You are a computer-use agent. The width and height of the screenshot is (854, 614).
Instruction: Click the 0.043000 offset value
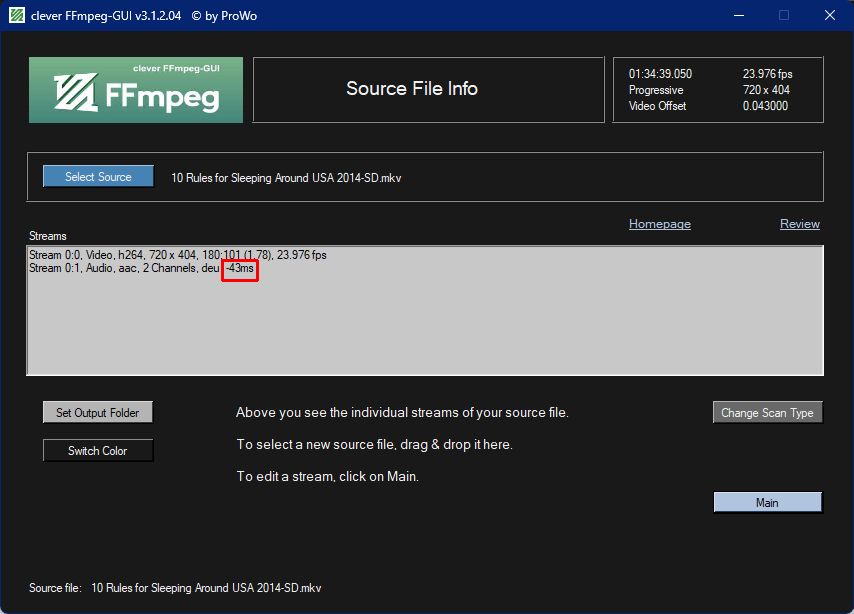pyautogui.click(x=765, y=106)
